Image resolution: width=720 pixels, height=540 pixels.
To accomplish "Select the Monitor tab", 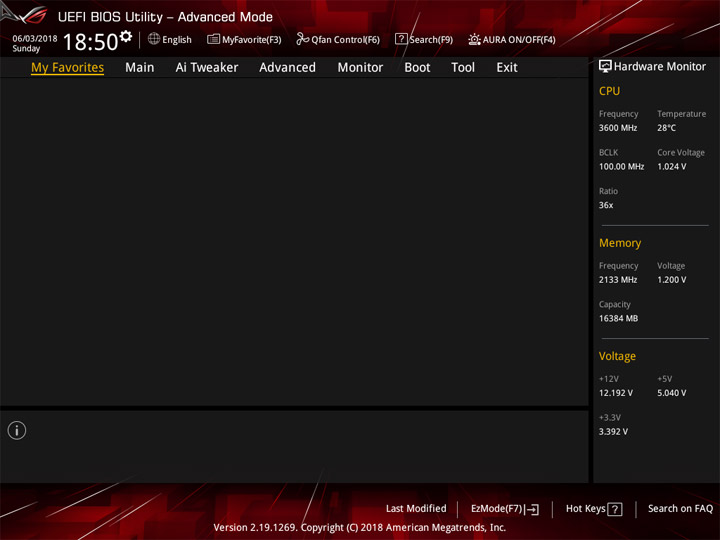I will [x=360, y=68].
